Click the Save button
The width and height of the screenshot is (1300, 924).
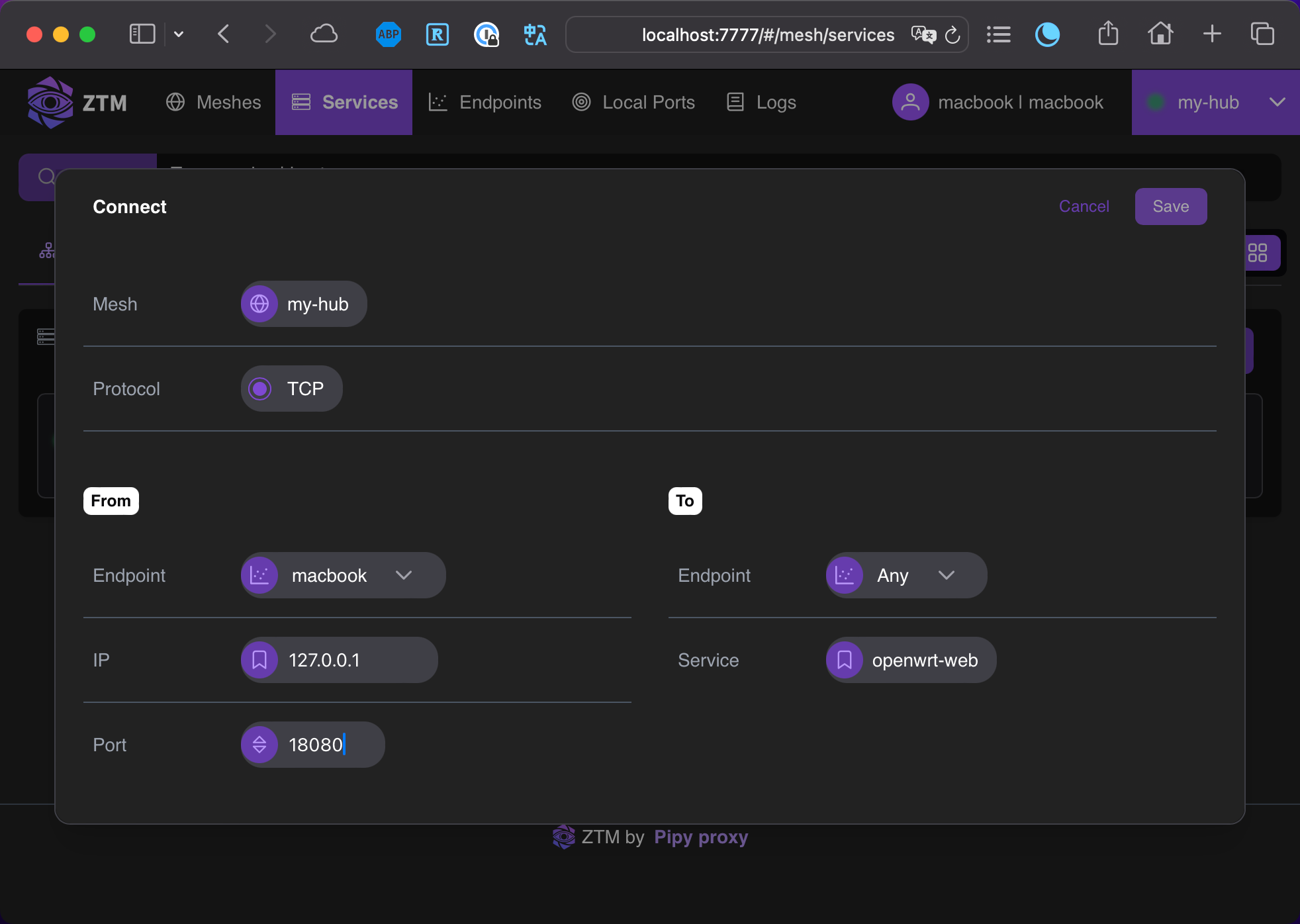1170,207
